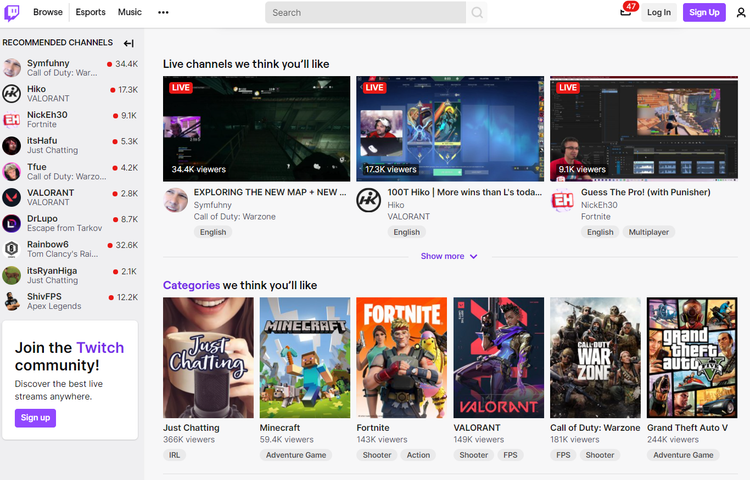
Task: Click Sign up in the Join Twitch card
Action: tap(35, 418)
